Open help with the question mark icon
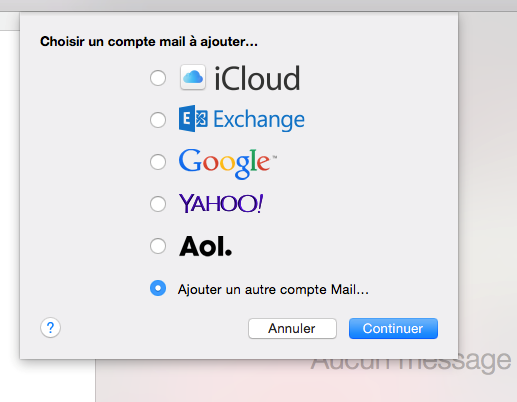This screenshot has width=517, height=402. 50,328
